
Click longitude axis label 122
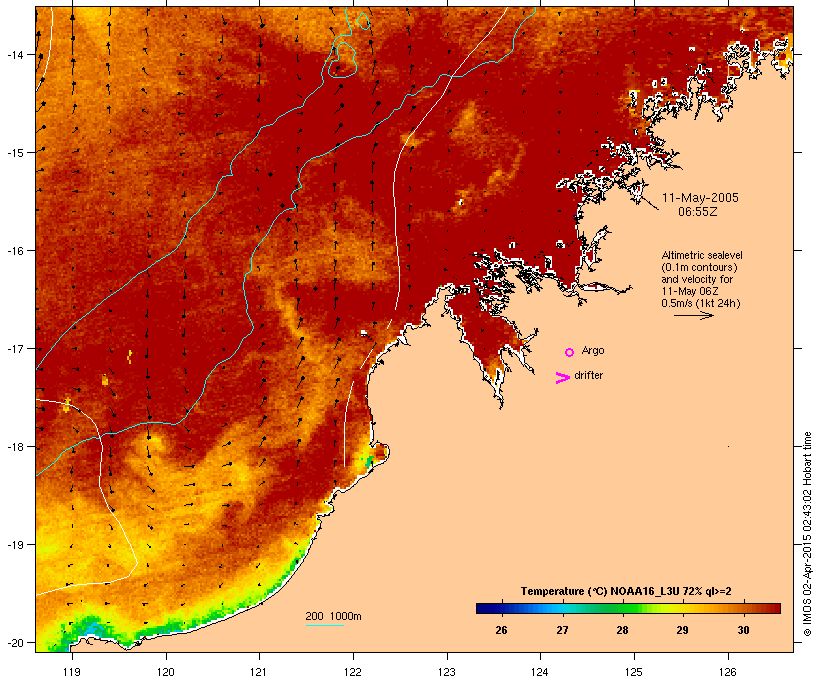pos(353,672)
